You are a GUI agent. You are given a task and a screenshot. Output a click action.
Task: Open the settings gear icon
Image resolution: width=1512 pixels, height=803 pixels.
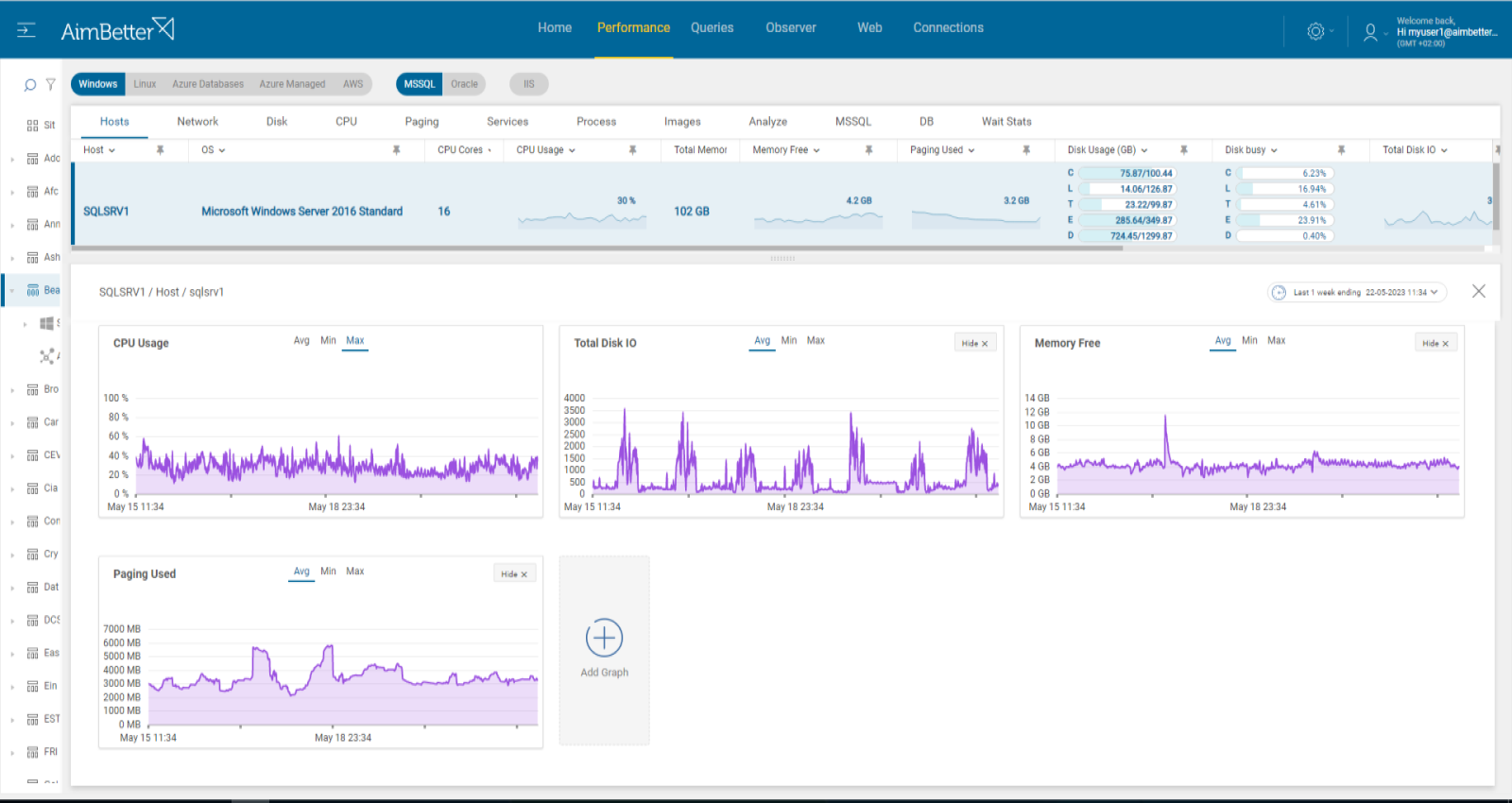coord(1315,31)
